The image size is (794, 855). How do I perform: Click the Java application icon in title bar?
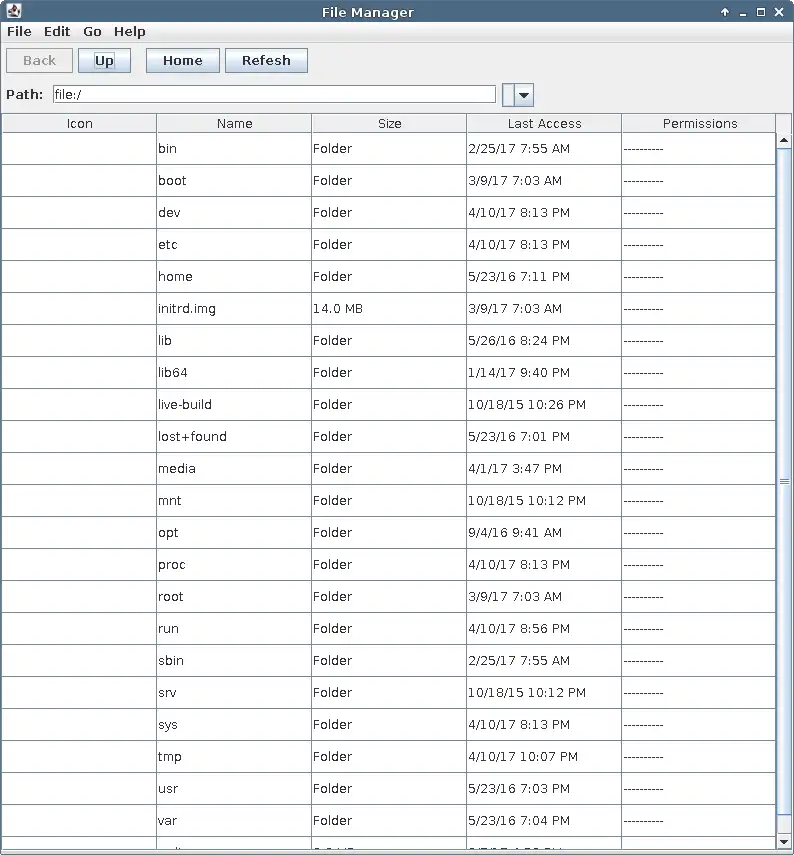tap(14, 11)
